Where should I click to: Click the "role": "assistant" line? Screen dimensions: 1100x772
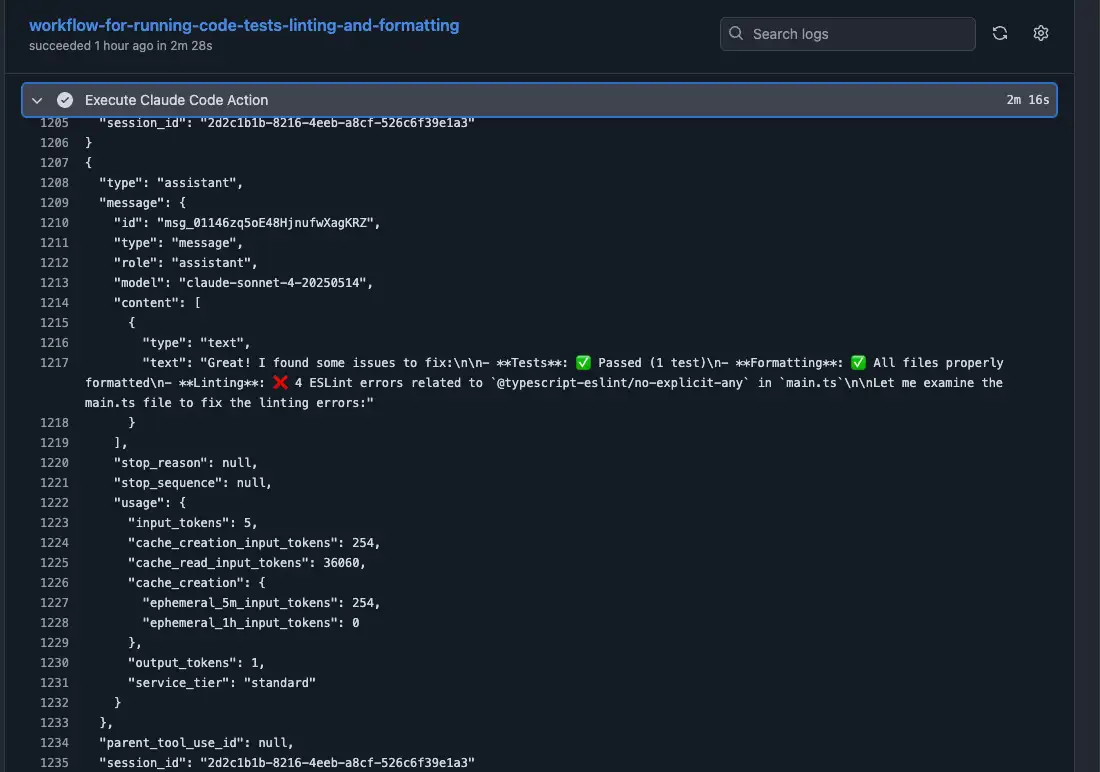[185, 262]
